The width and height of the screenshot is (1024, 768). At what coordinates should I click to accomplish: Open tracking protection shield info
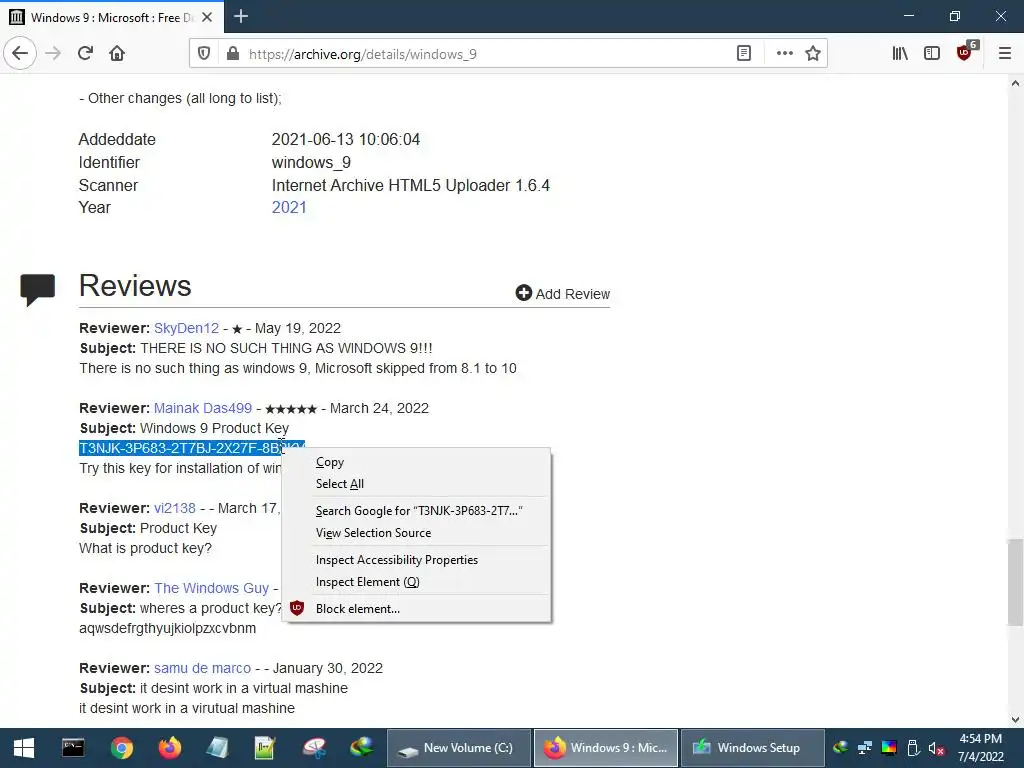204,54
